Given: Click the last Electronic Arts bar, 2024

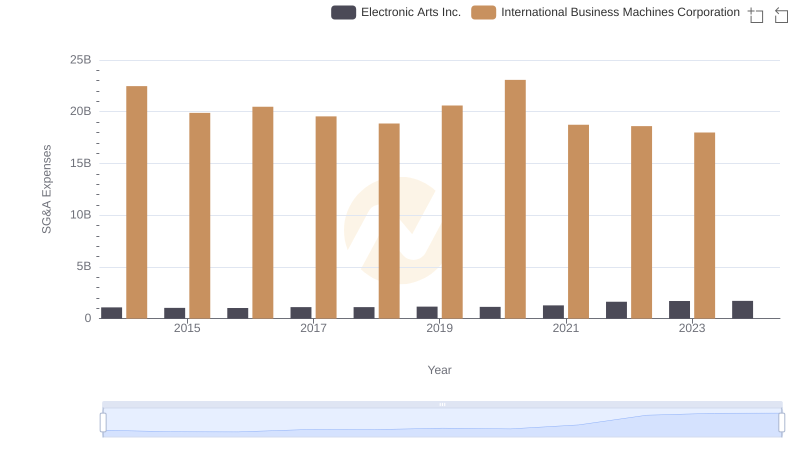Looking at the screenshot, I should click(x=742, y=310).
